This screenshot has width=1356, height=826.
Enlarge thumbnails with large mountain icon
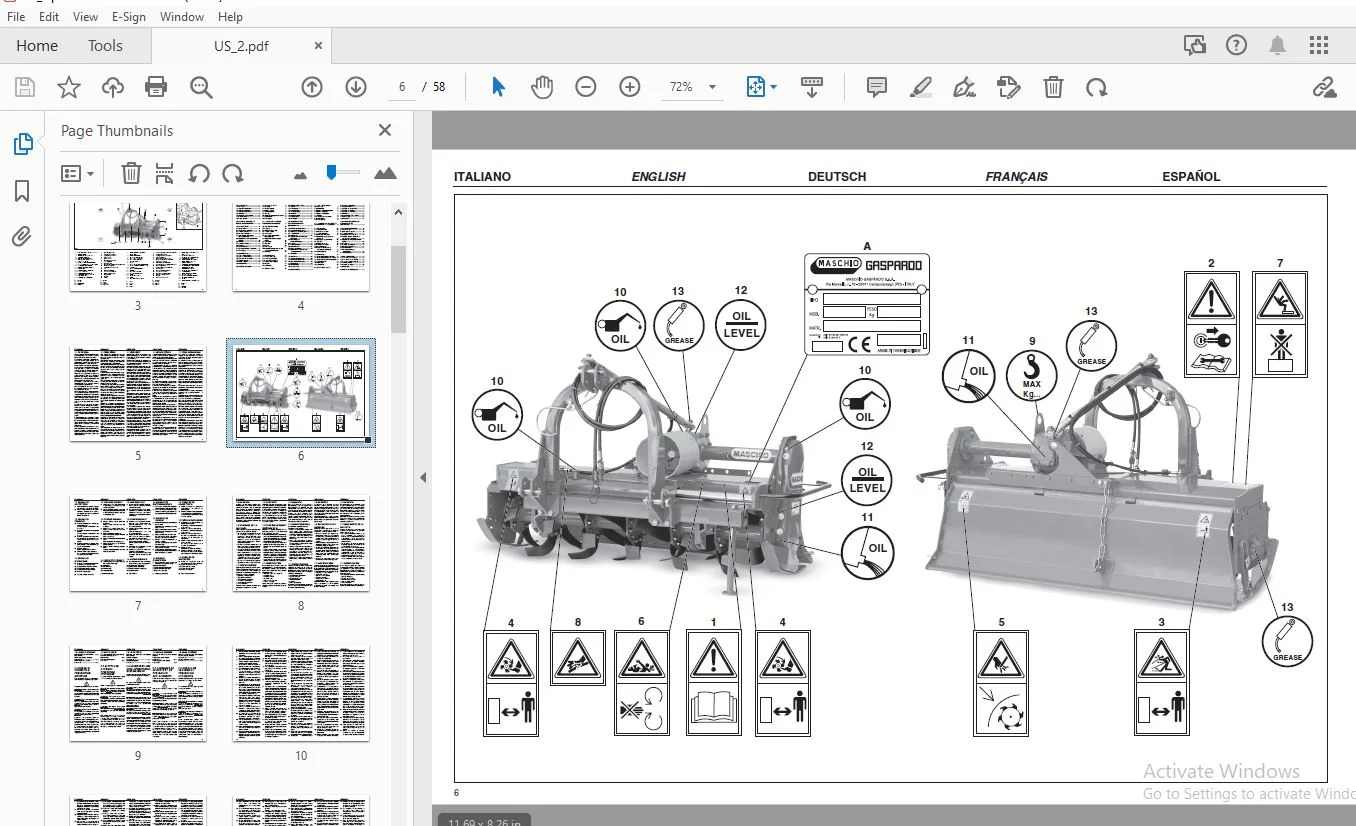pyautogui.click(x=385, y=173)
